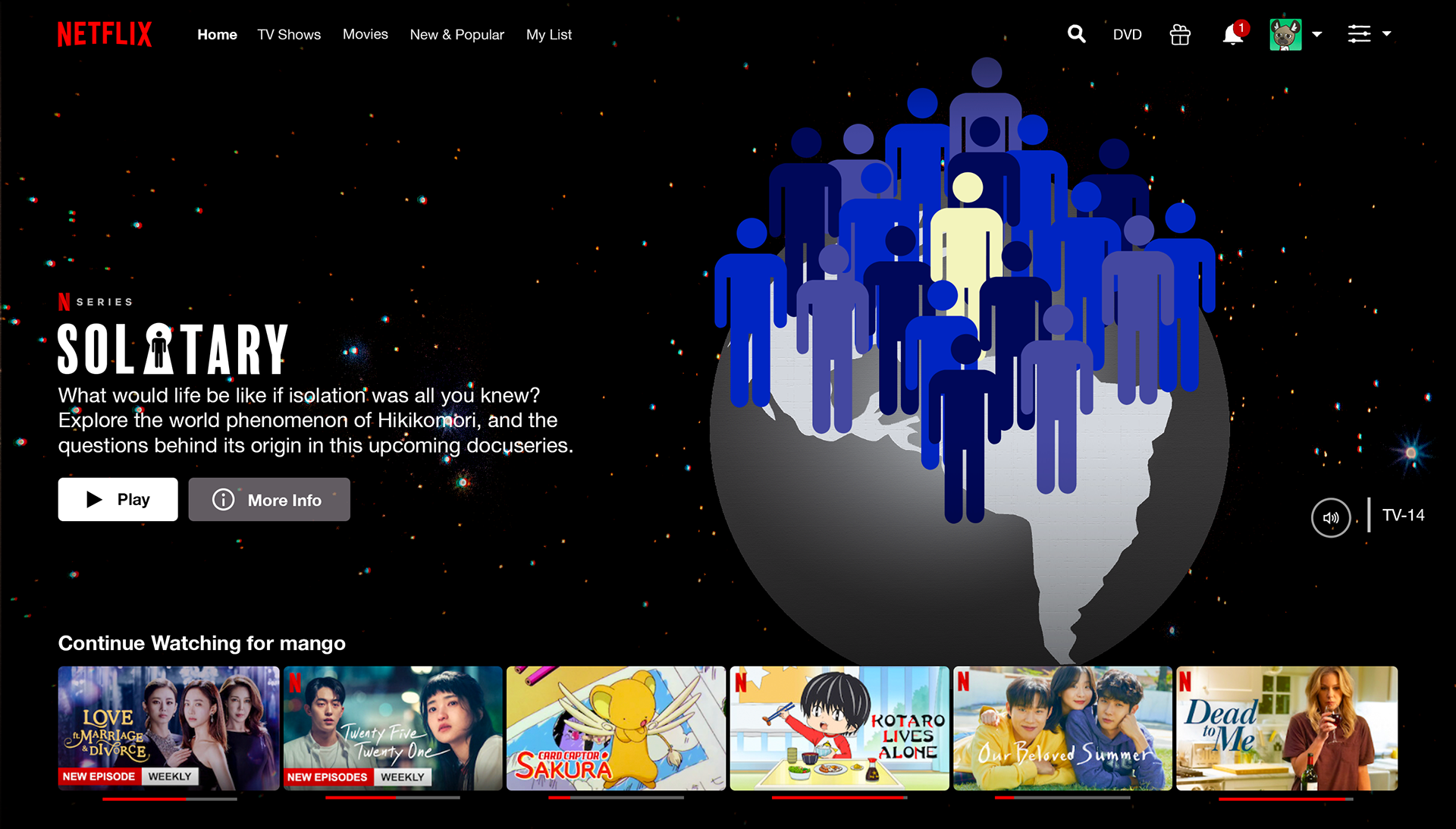1456x829 pixels.
Task: Mute the trailer audio speaker button
Action: 1331,518
